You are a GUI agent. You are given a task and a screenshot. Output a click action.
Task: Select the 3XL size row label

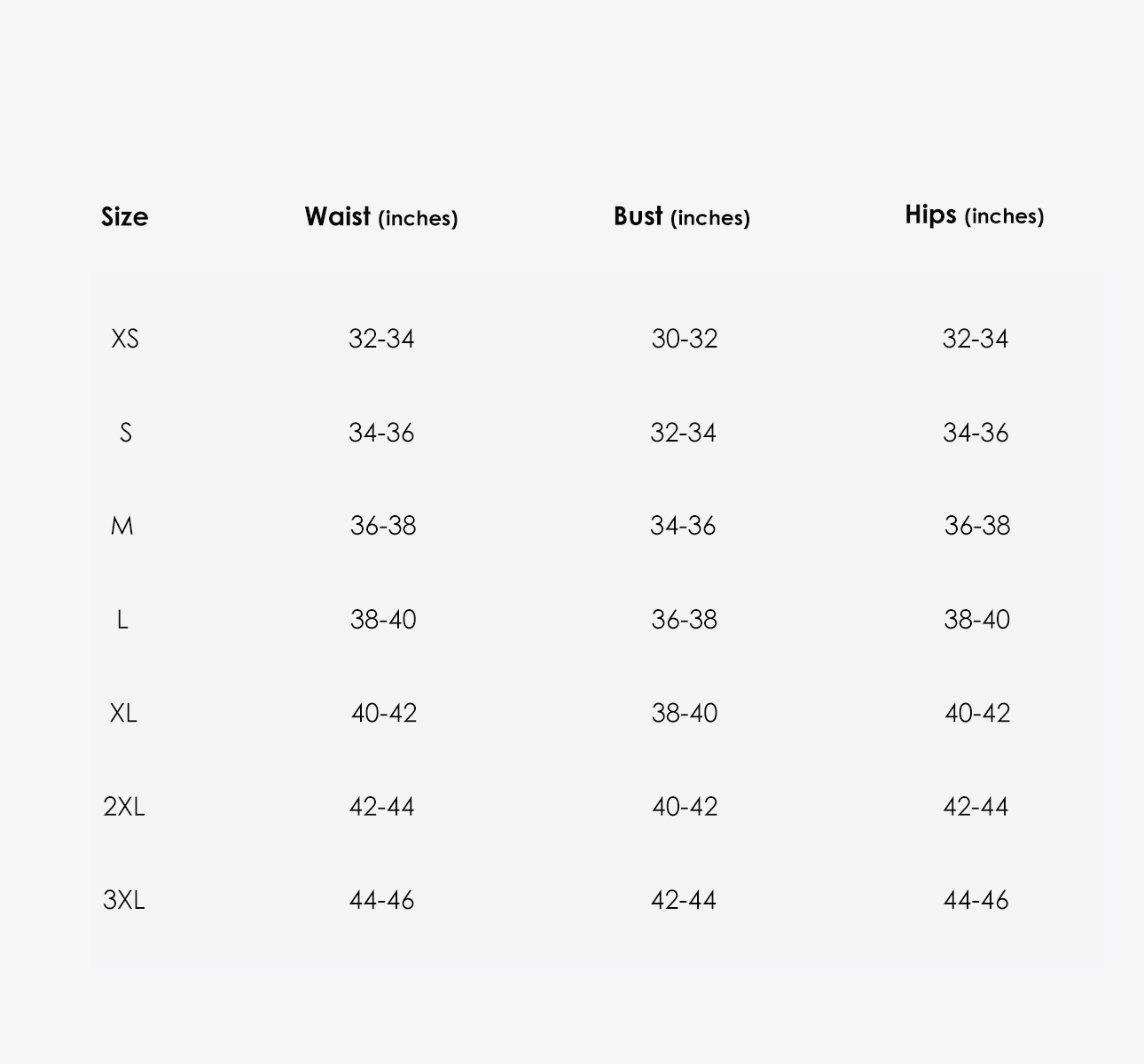pyautogui.click(x=124, y=900)
